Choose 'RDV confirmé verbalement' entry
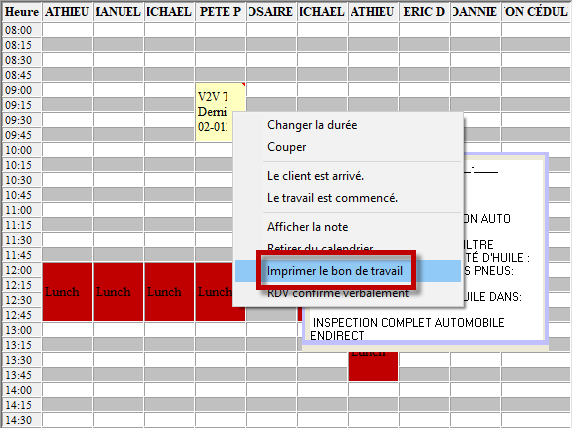Viewport: 573px width, 428px height. coord(338,293)
